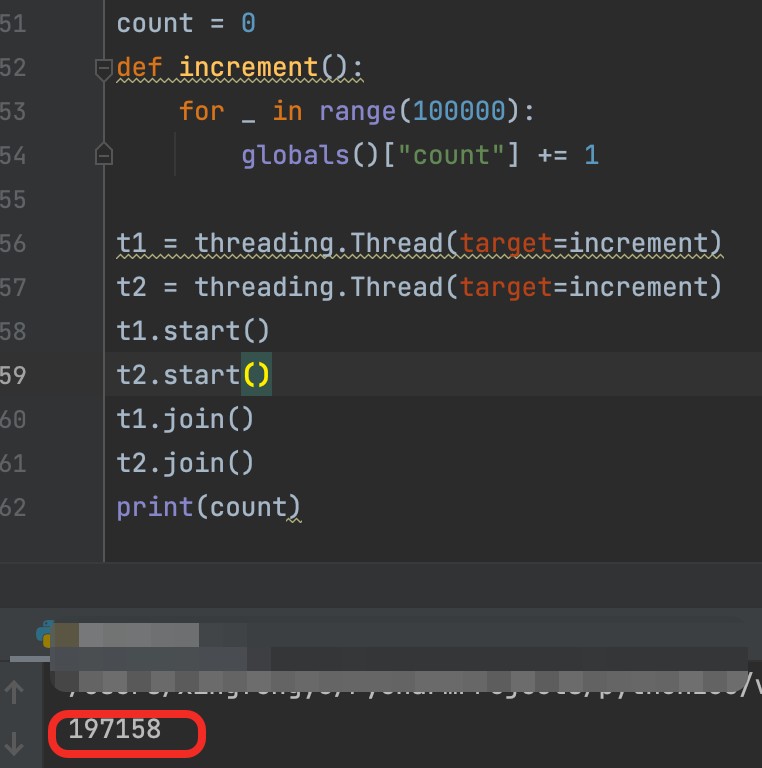
Task: Collapse the increment function fold marker
Action: tap(104, 69)
